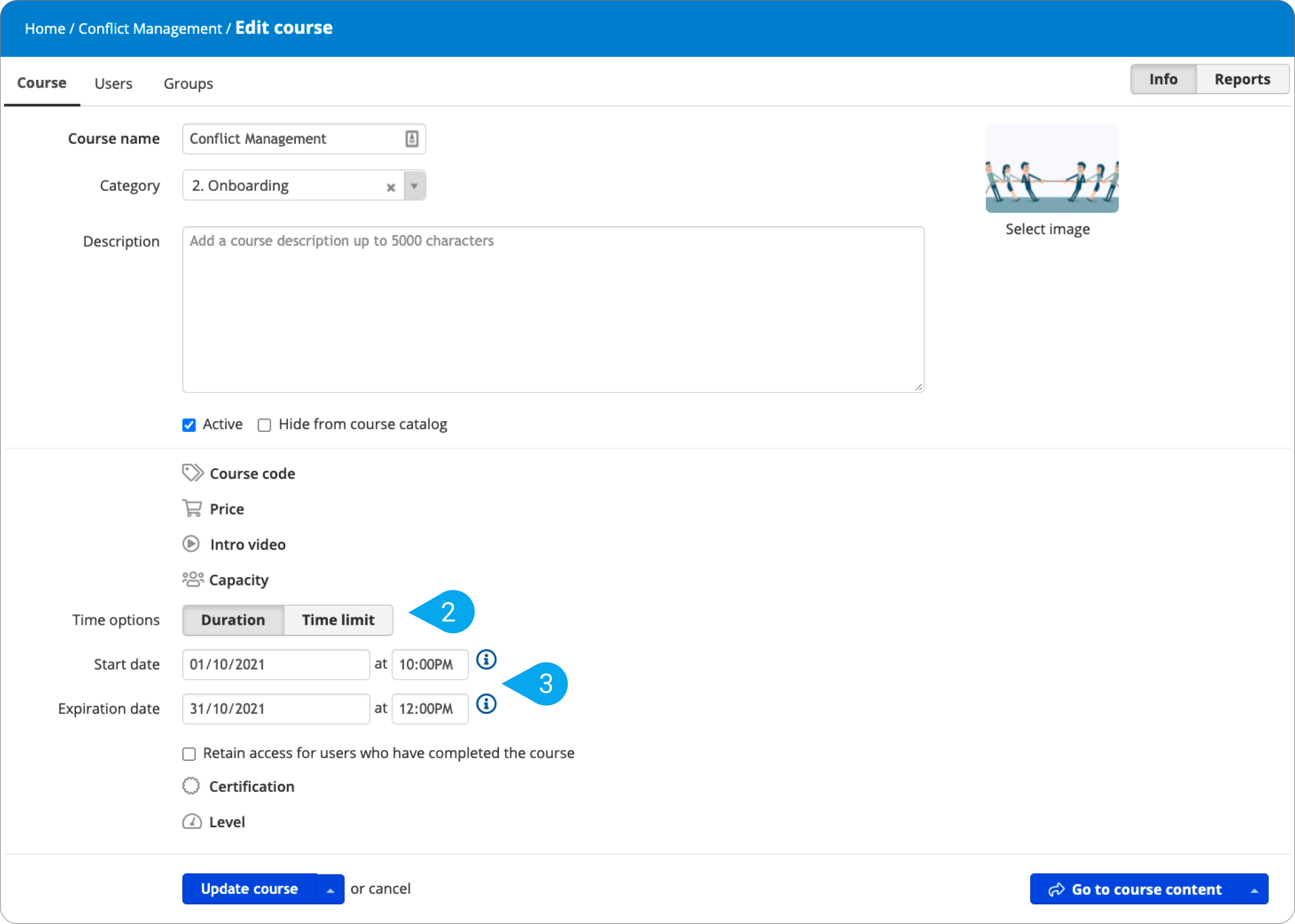Click the Capacity users group icon
This screenshot has height=924, width=1295.
click(x=191, y=579)
